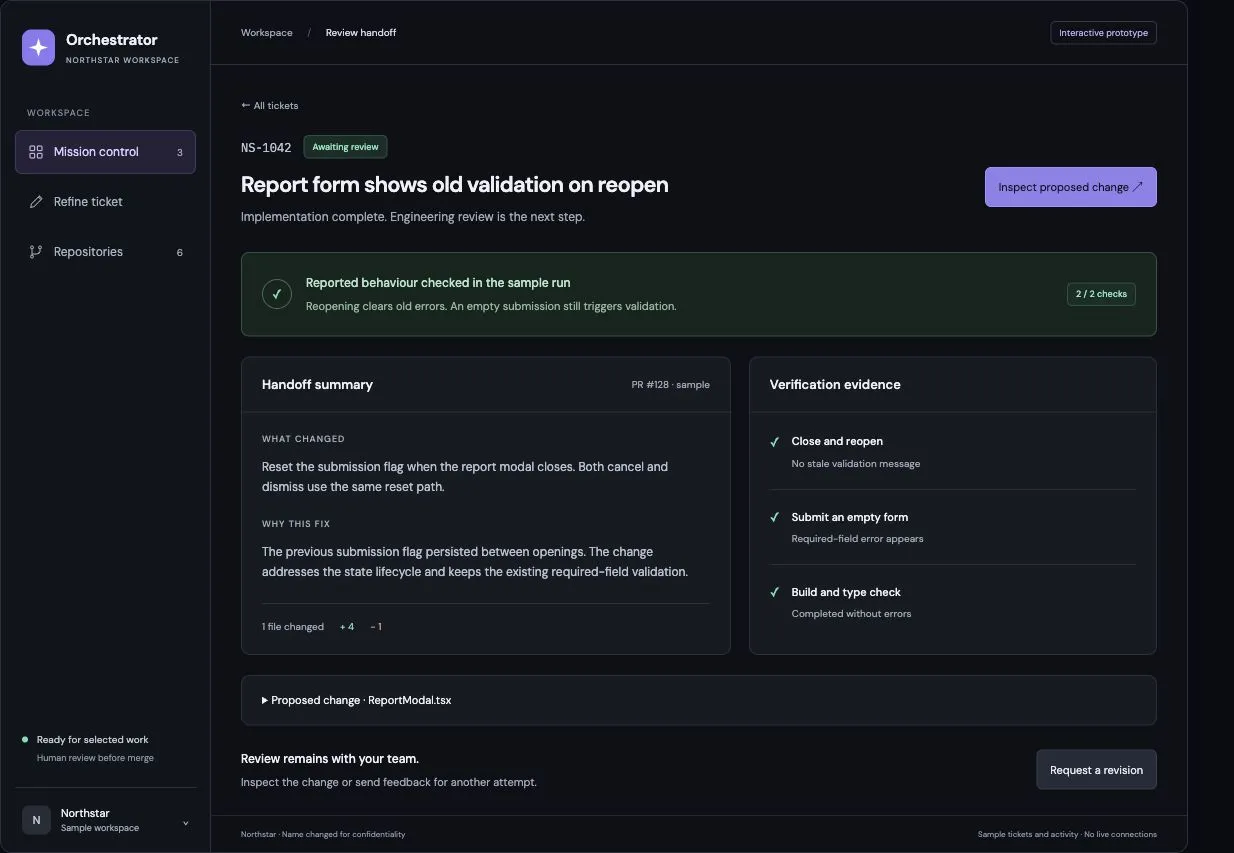This screenshot has width=1234, height=853.
Task: Click the Repositories count 6
Action: tap(180, 253)
